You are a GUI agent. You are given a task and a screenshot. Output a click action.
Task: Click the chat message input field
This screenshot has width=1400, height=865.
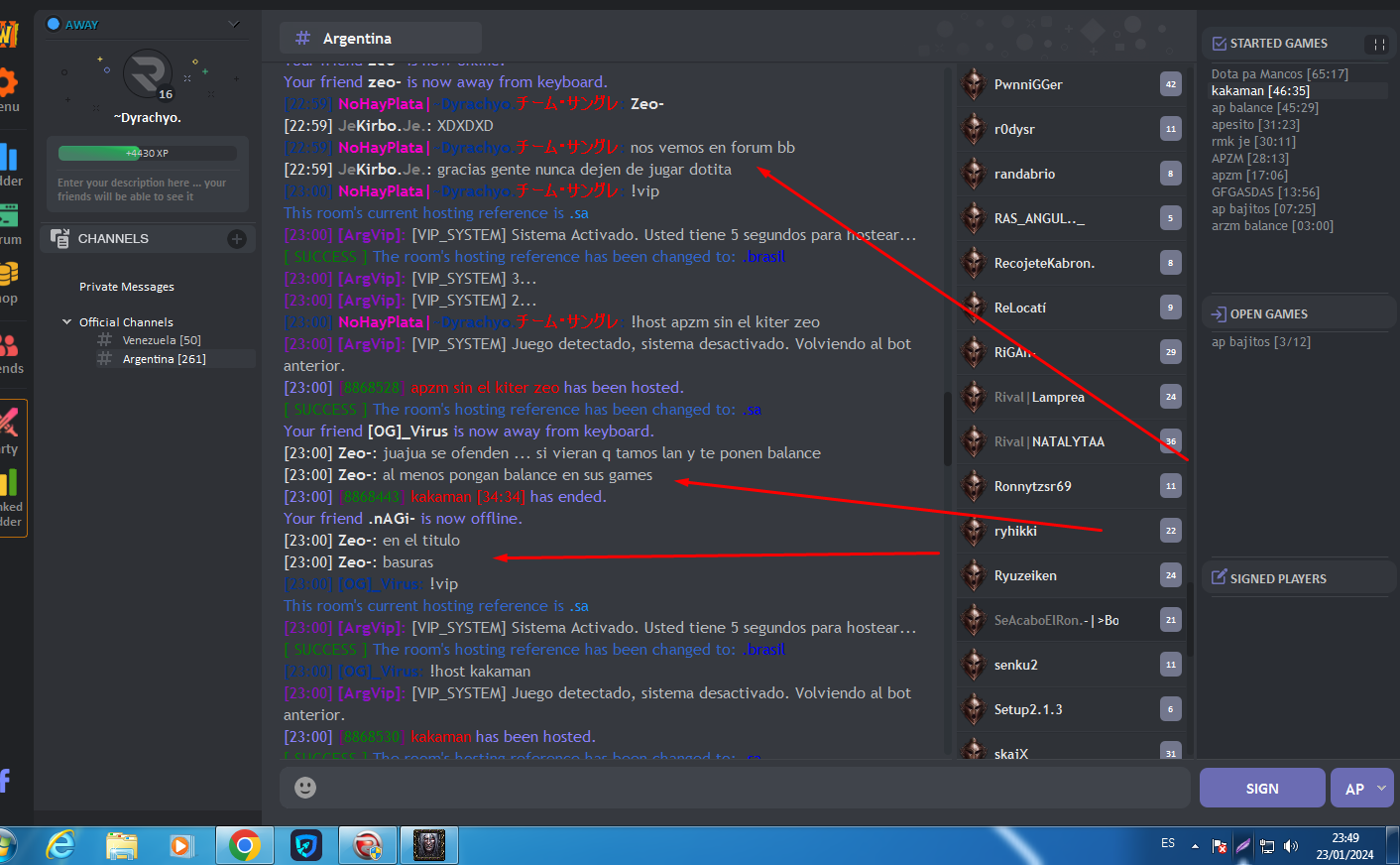pos(734,788)
